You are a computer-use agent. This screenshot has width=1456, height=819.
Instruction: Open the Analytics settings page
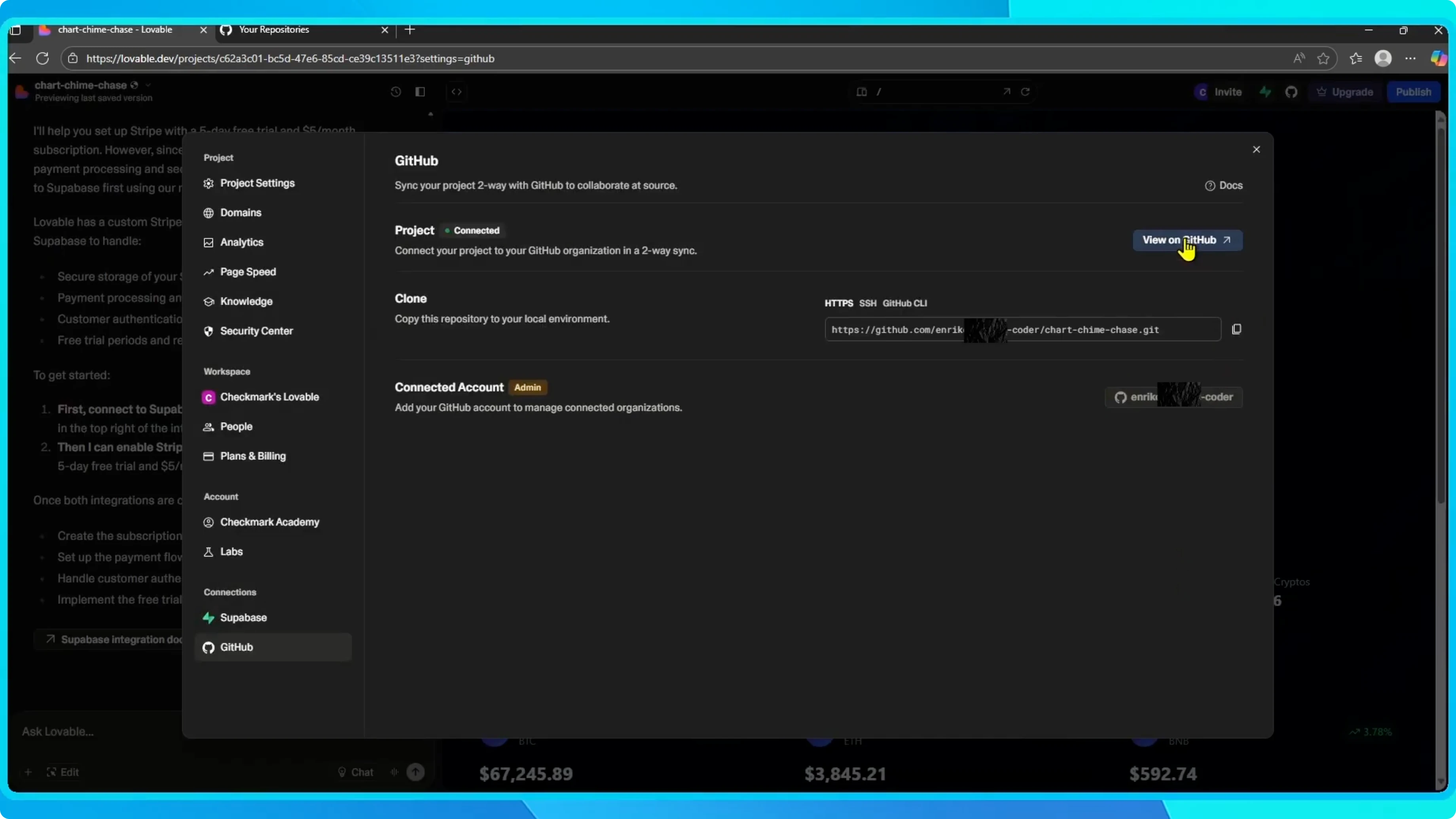[x=273, y=242]
